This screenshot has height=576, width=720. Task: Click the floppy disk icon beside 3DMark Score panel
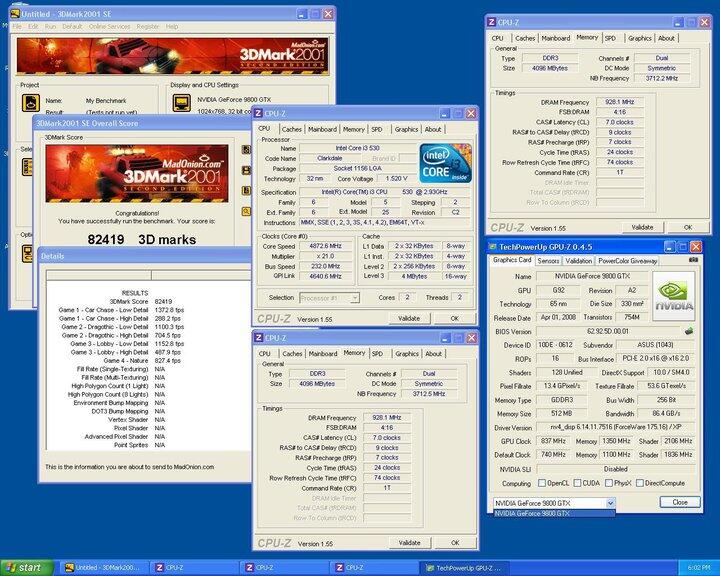(x=246, y=170)
